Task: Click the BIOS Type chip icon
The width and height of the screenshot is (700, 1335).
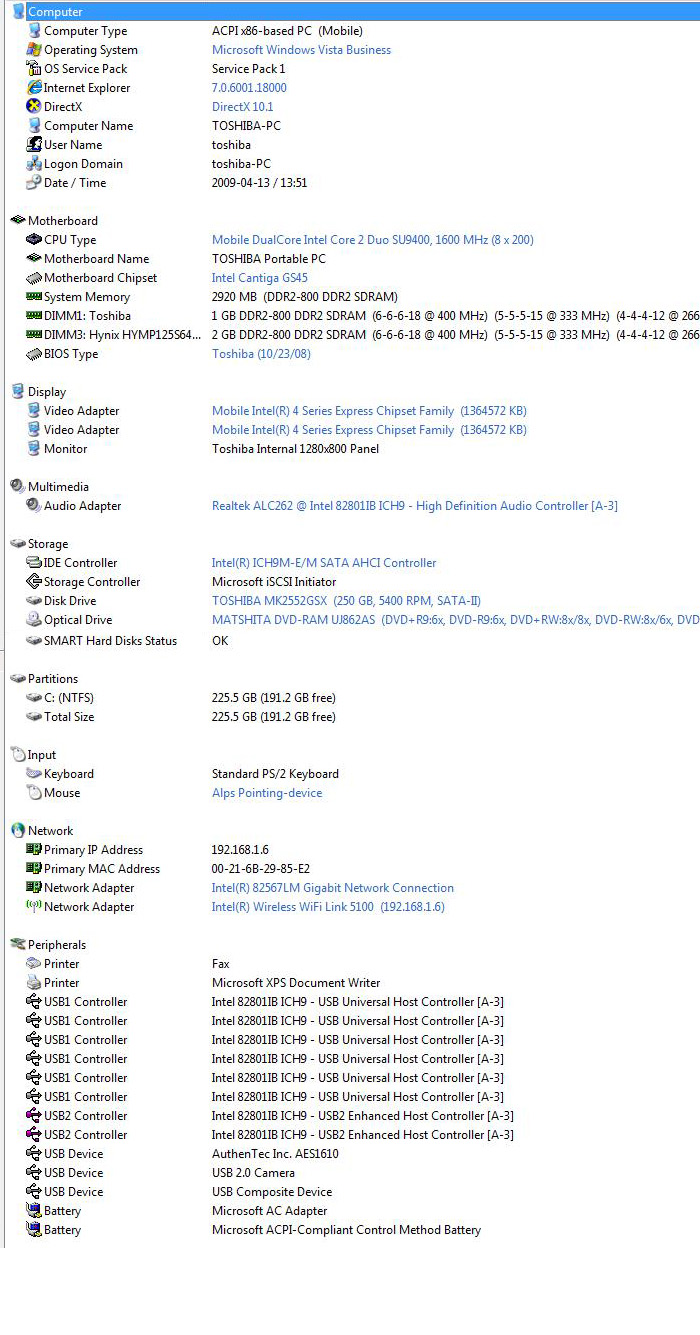Action: [x=34, y=354]
